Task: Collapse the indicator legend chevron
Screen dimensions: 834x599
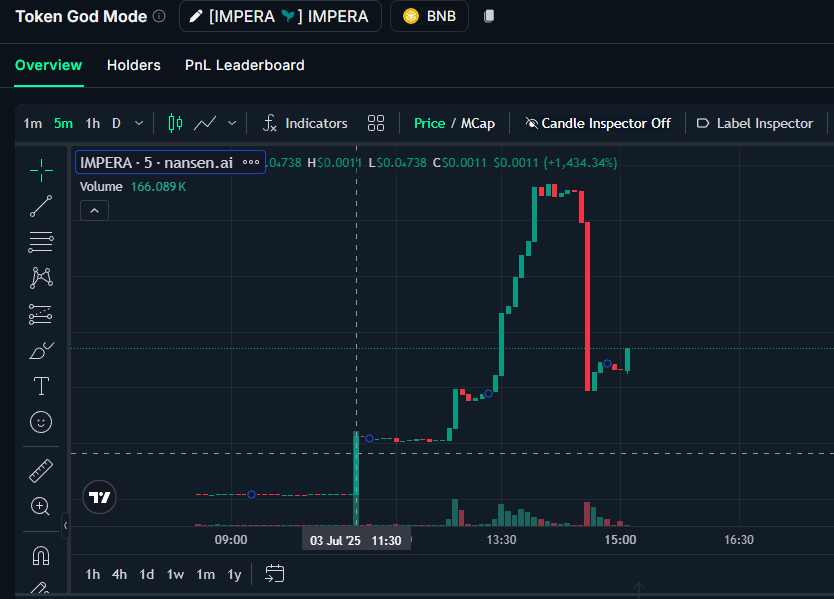Action: pyautogui.click(x=94, y=211)
